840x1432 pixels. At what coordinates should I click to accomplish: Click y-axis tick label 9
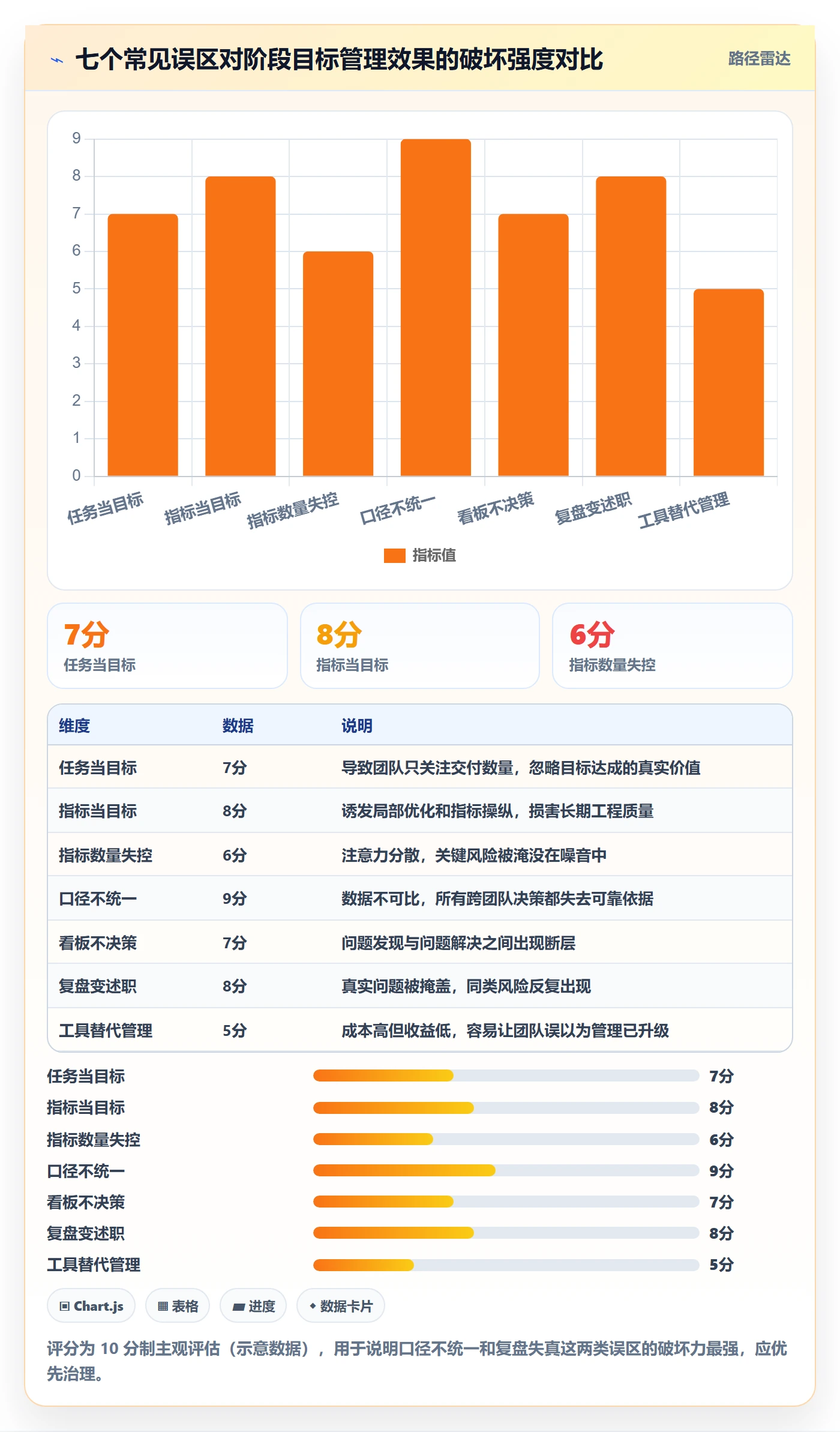point(76,139)
